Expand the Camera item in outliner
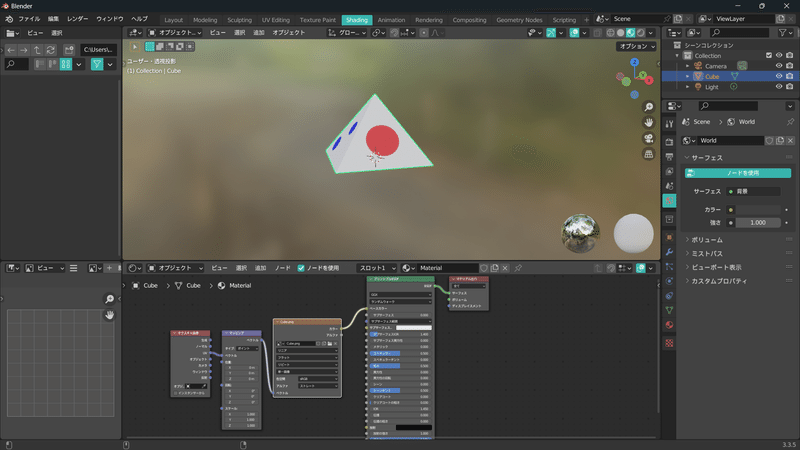 687,66
